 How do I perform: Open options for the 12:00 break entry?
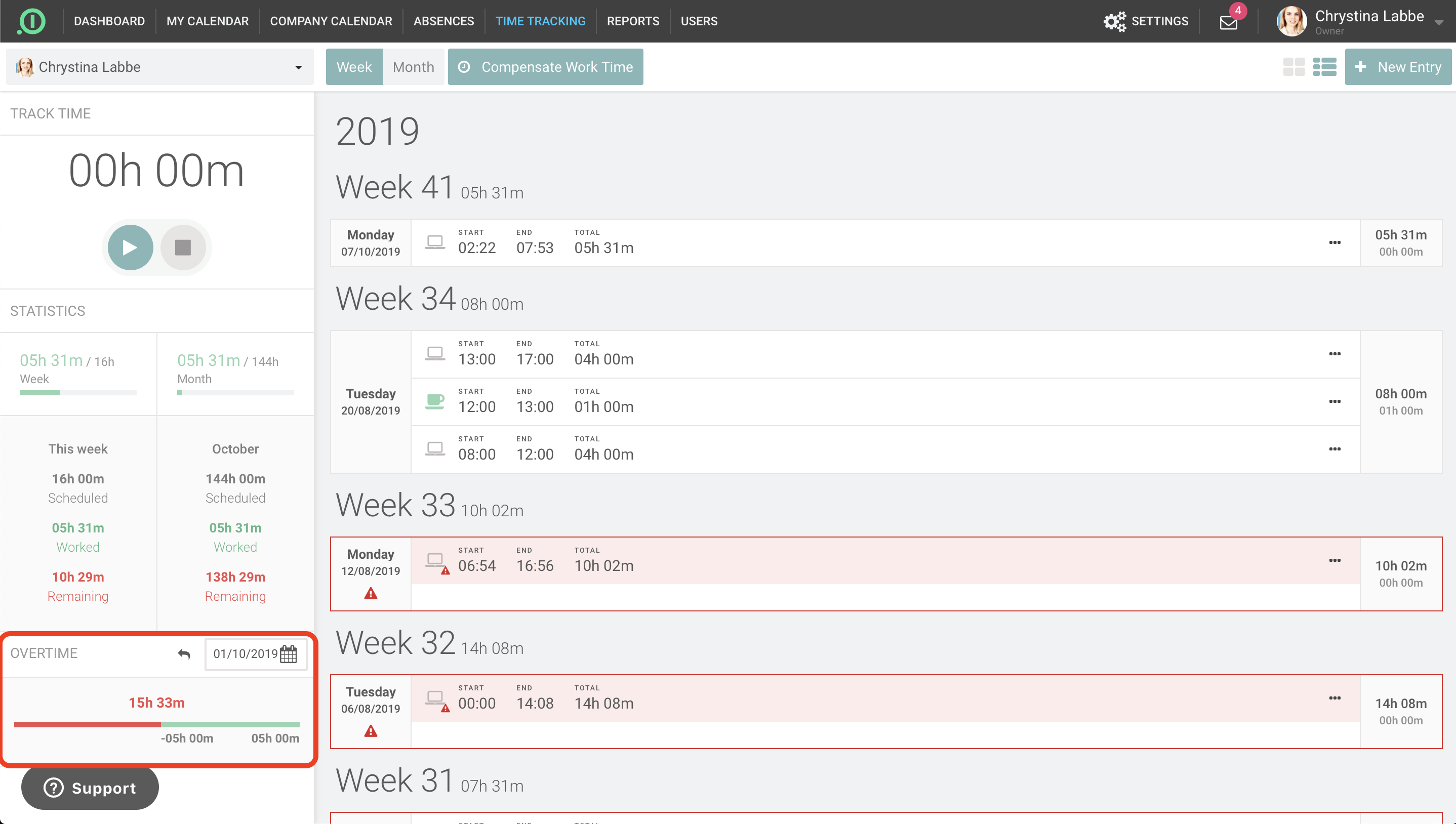pos(1334,402)
